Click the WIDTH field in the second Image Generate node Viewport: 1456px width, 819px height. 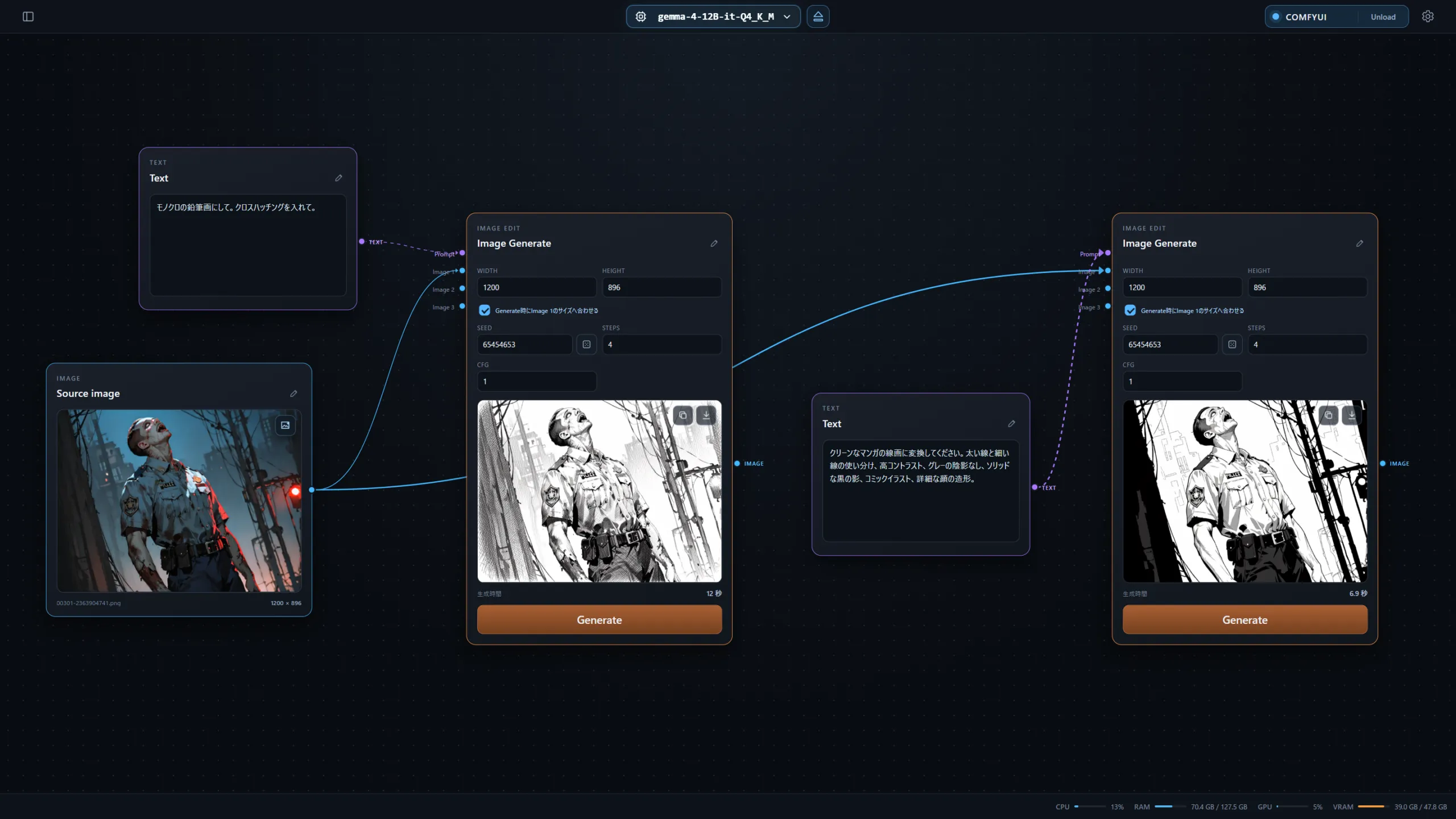pyautogui.click(x=1182, y=287)
